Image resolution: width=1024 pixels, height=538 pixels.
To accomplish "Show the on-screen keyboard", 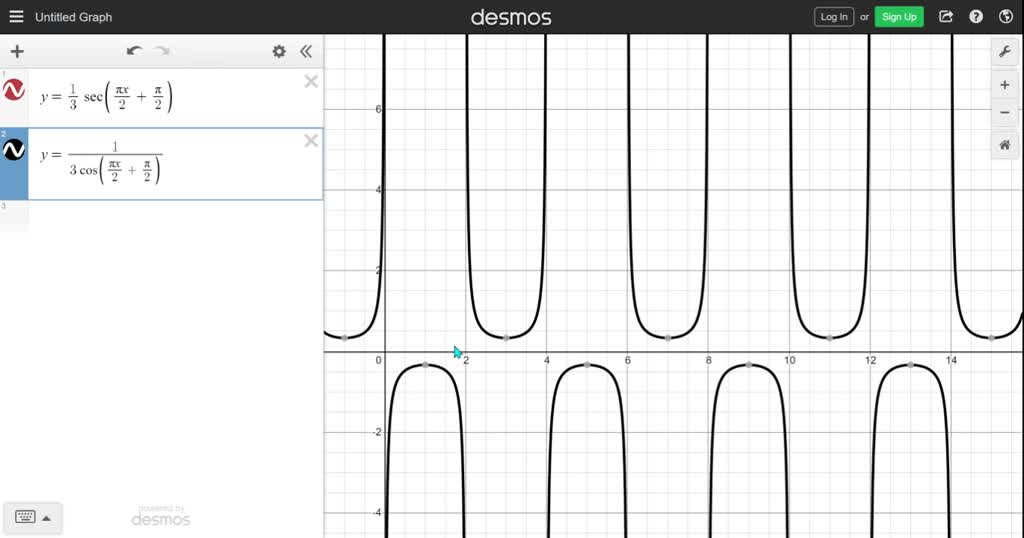I will pos(25,518).
